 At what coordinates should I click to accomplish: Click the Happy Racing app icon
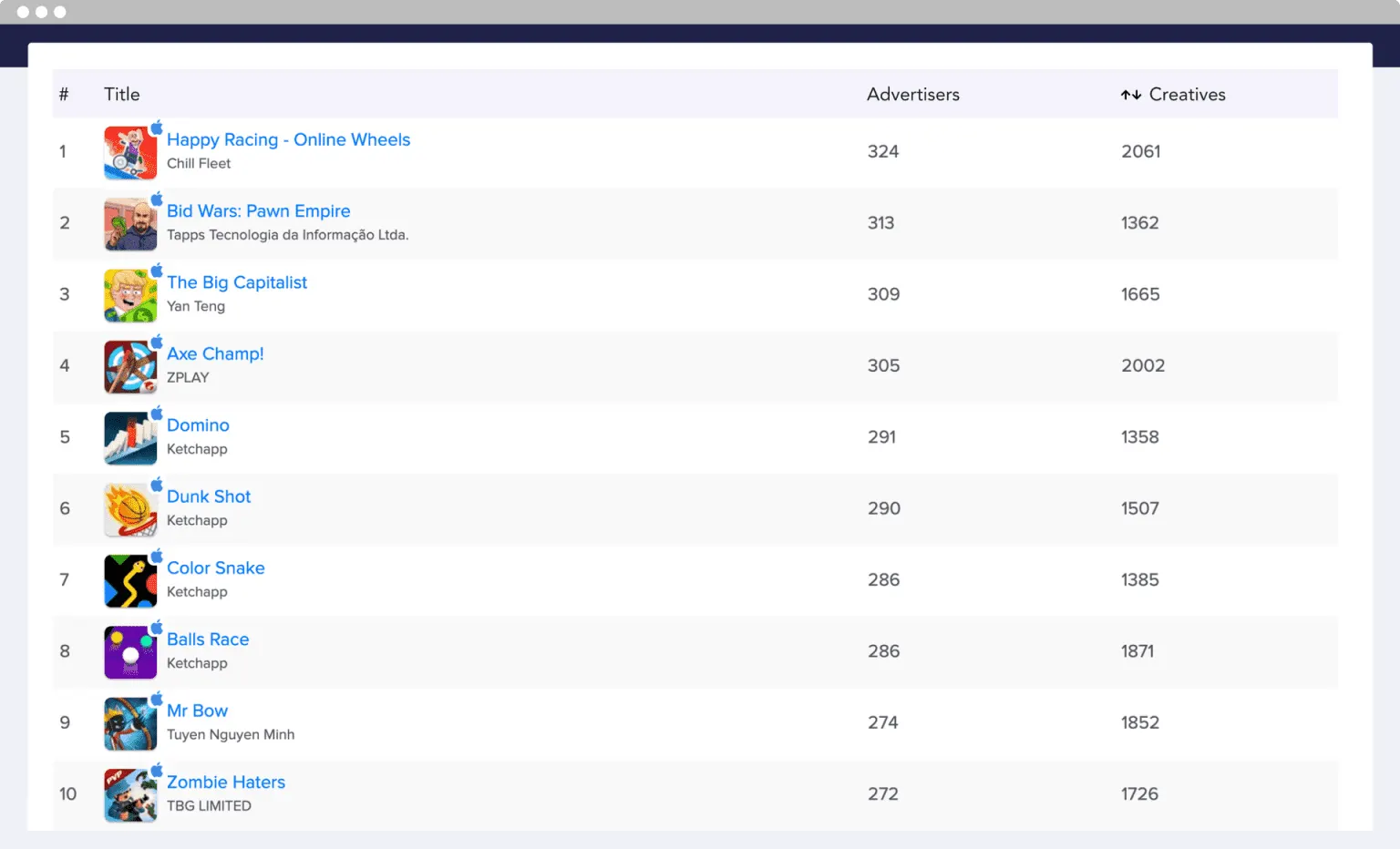pyautogui.click(x=130, y=152)
